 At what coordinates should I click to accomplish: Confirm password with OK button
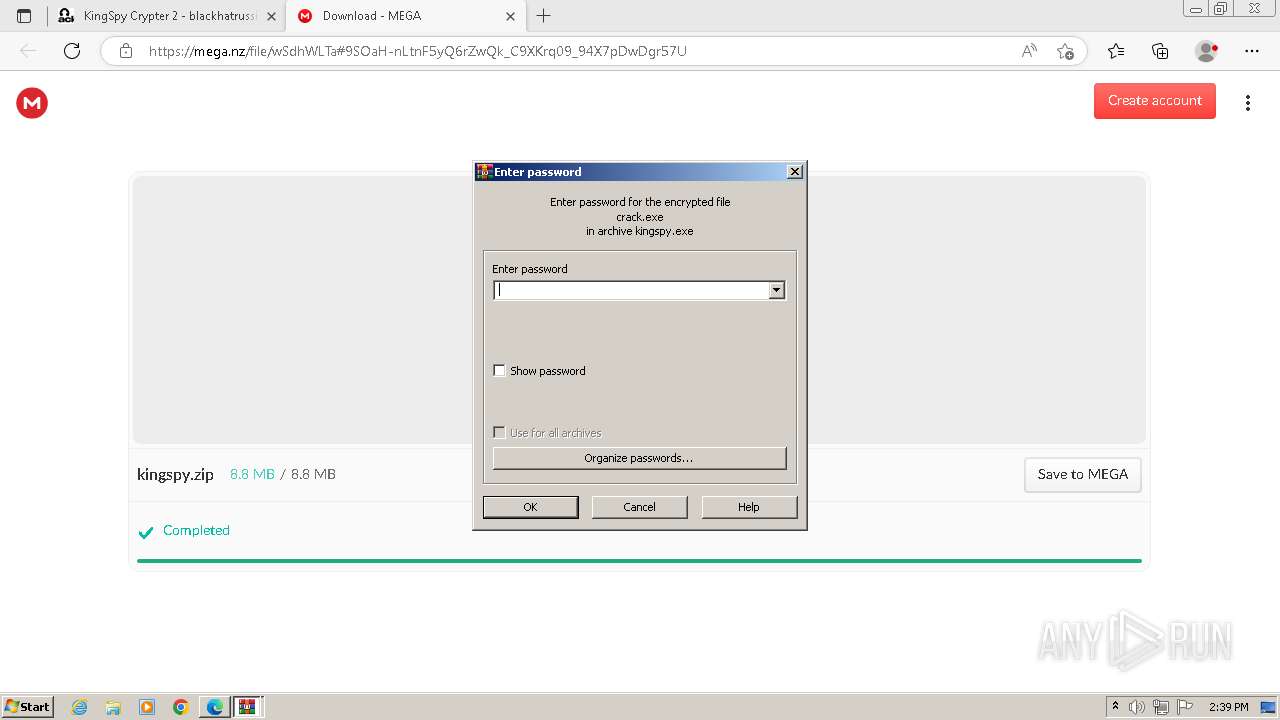(530, 507)
